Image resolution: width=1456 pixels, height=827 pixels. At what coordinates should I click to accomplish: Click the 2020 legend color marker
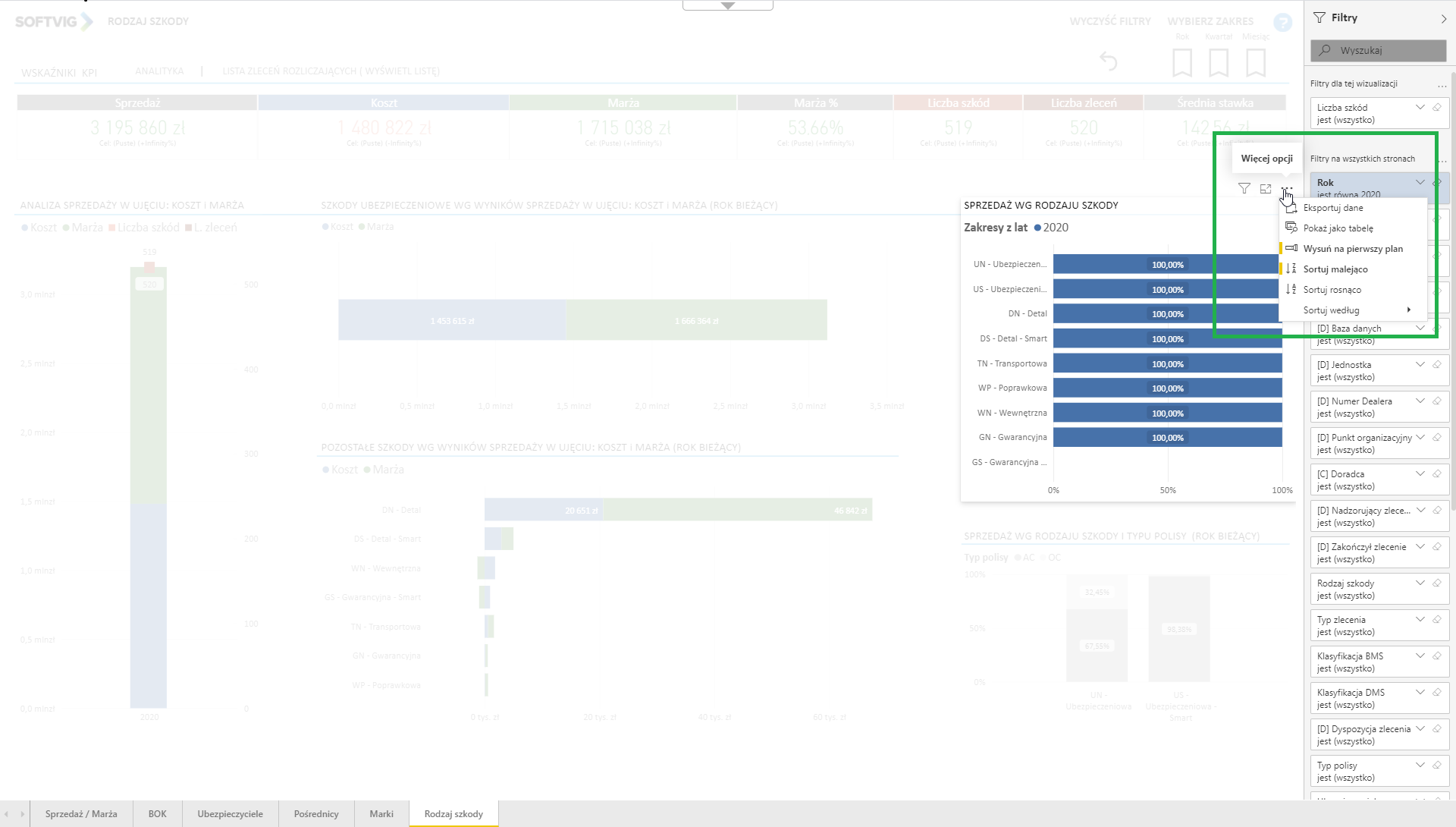click(1037, 228)
